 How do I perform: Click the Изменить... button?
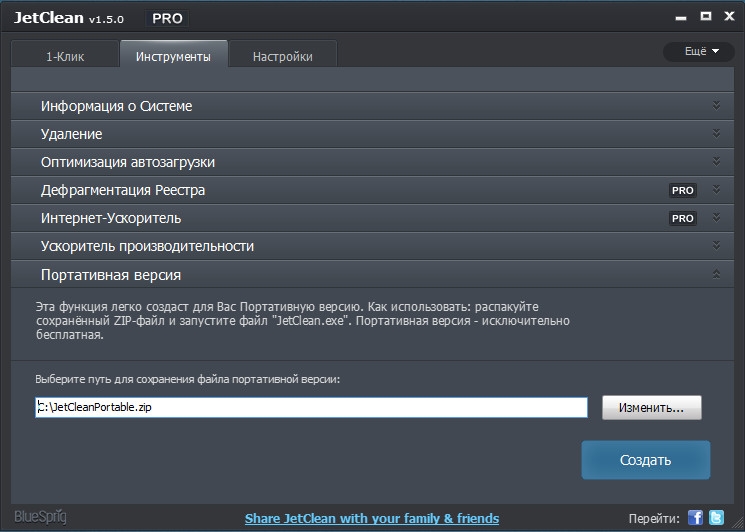pos(651,408)
